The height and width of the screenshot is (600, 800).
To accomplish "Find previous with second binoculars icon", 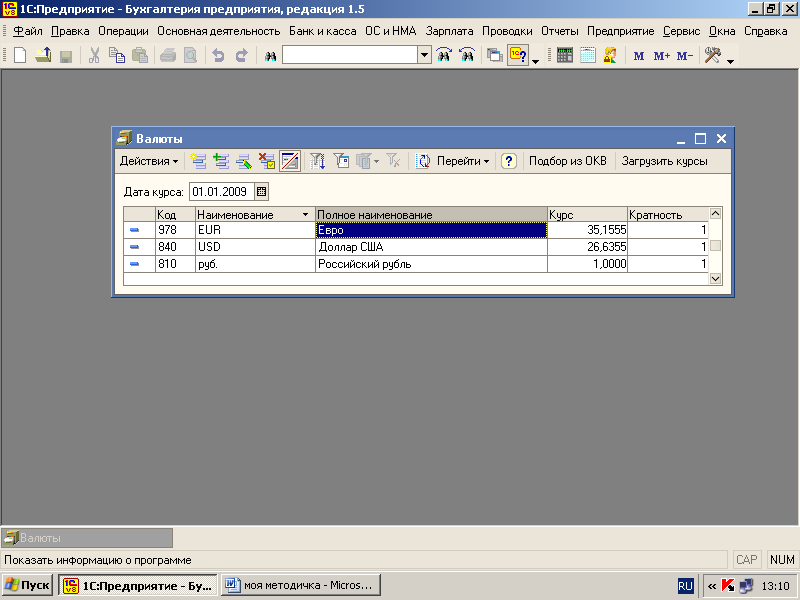I will tap(467, 55).
